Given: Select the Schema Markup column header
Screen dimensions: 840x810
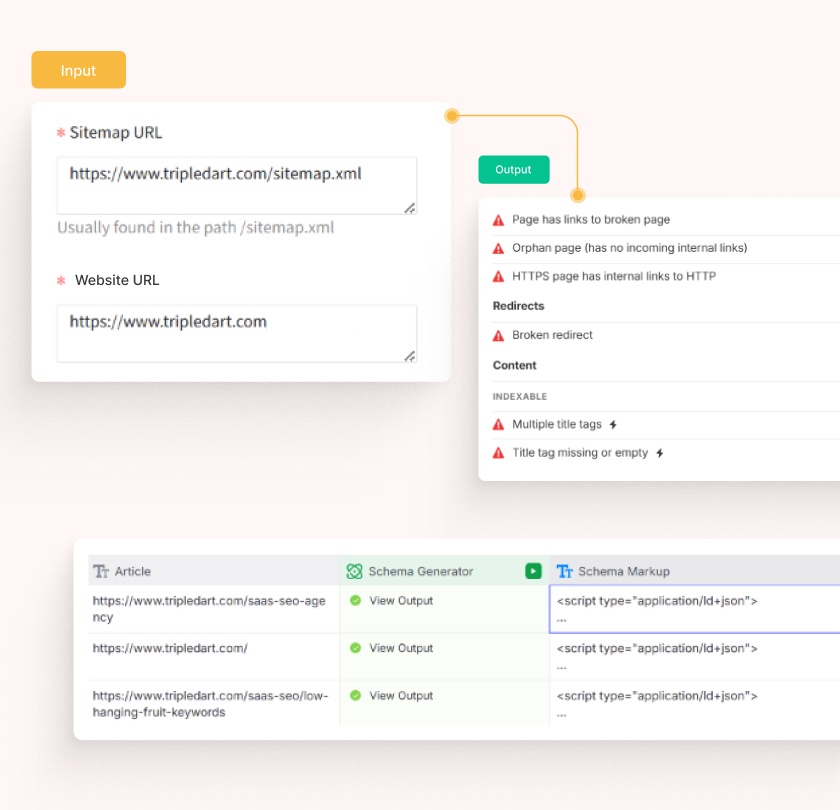Looking at the screenshot, I should [695, 571].
